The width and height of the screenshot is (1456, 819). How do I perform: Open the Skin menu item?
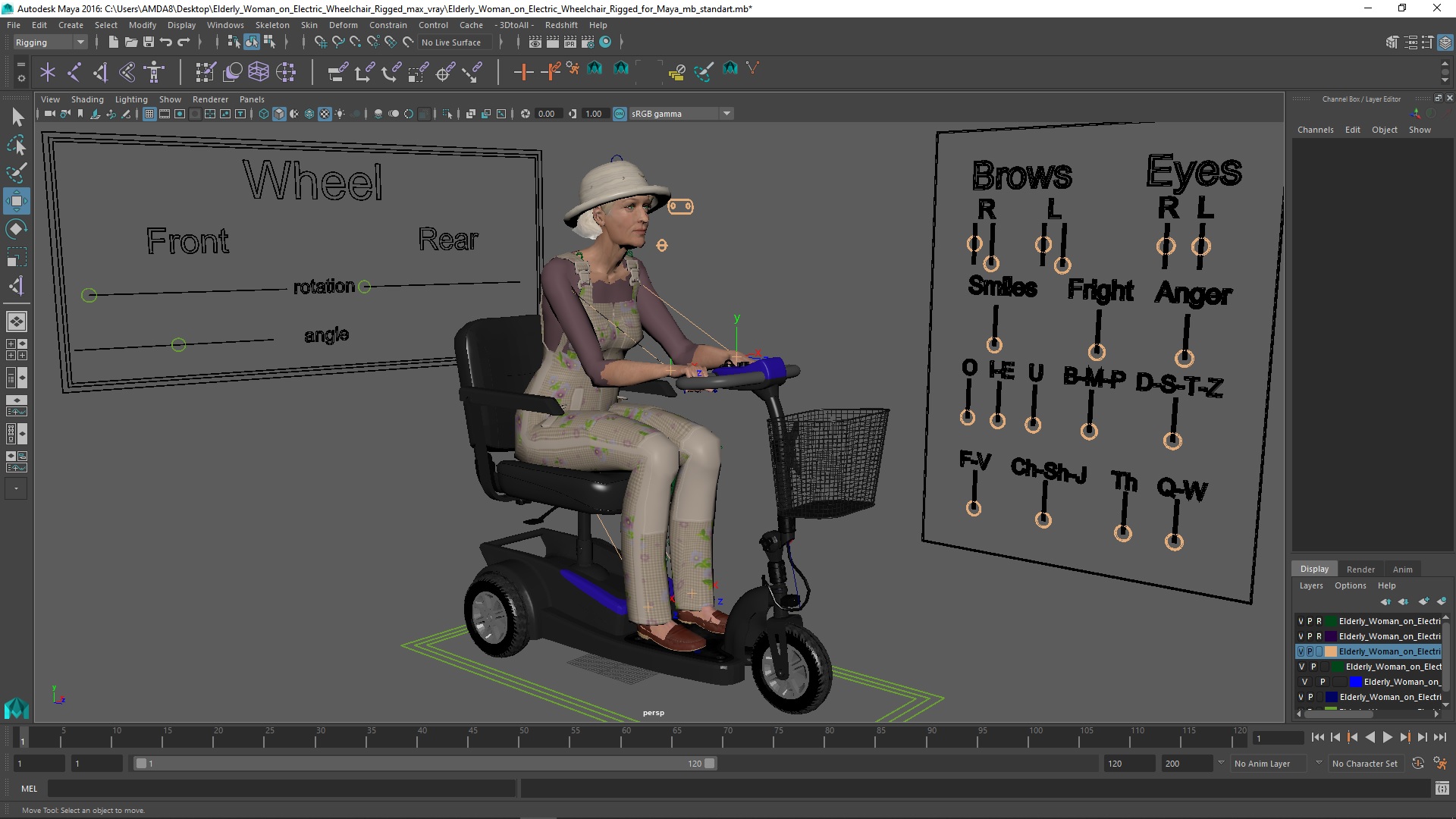click(x=309, y=24)
